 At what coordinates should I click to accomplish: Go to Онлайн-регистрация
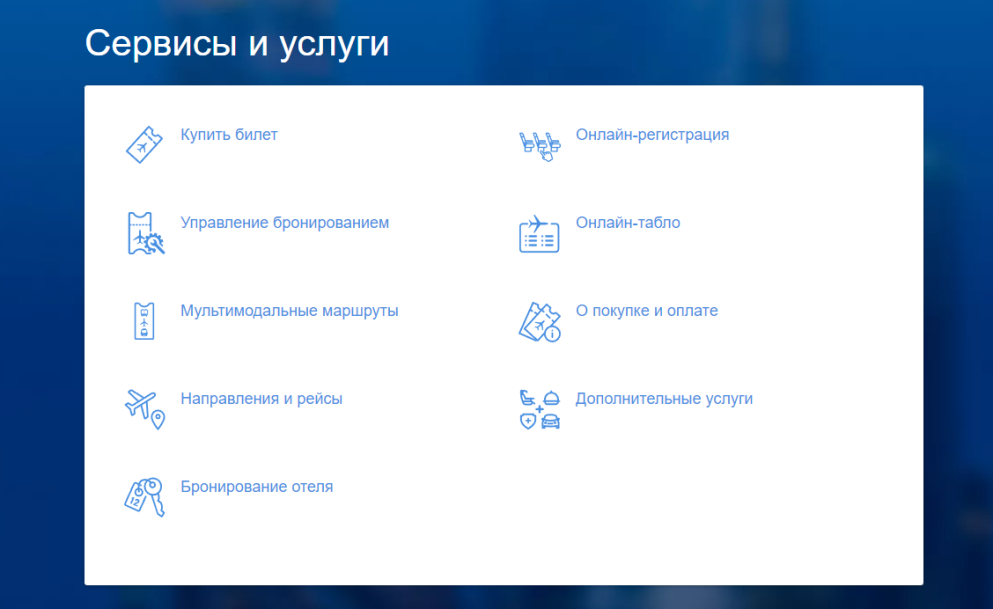point(652,135)
